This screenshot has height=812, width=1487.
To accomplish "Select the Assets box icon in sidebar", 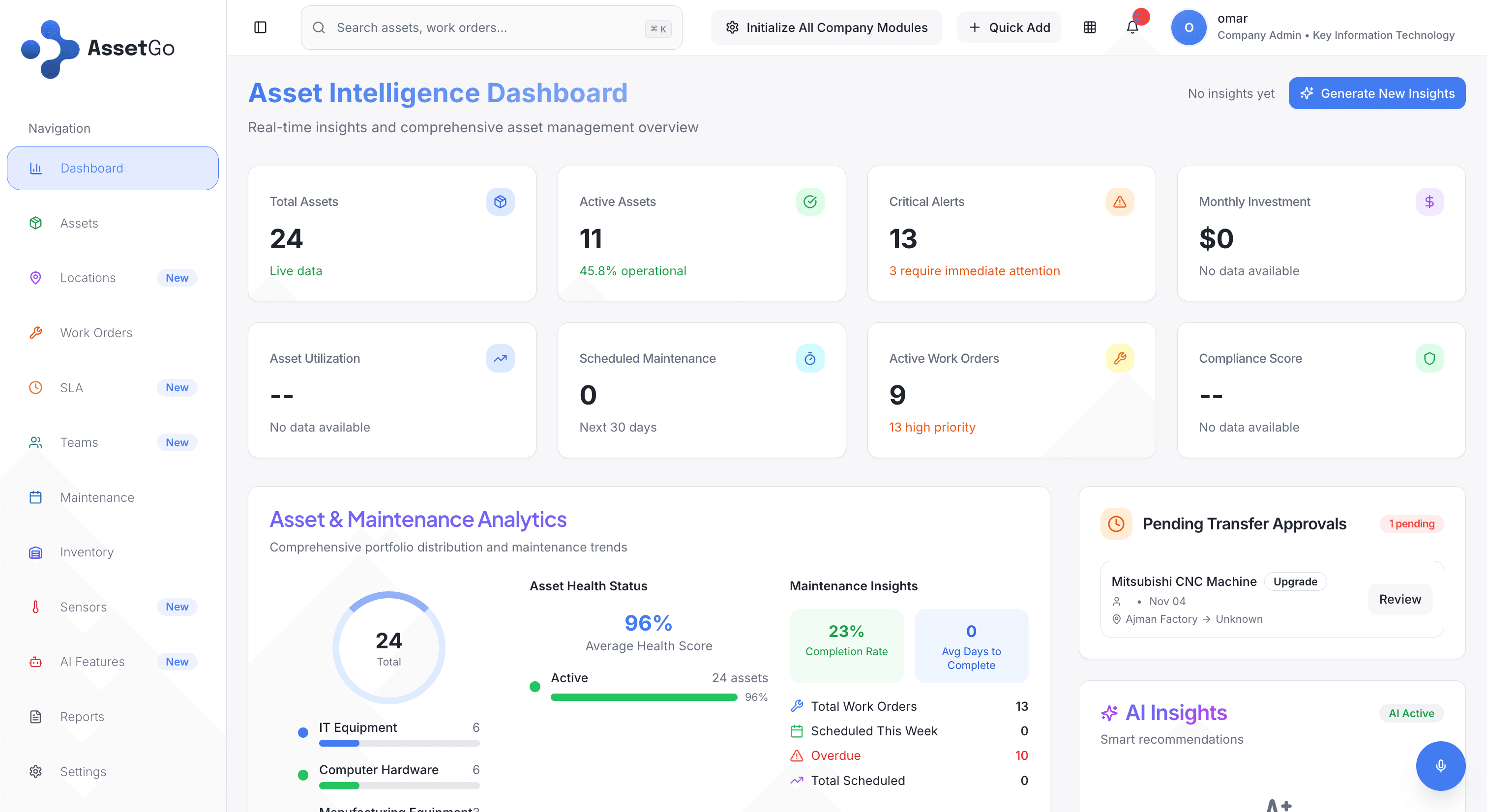I will (35, 223).
